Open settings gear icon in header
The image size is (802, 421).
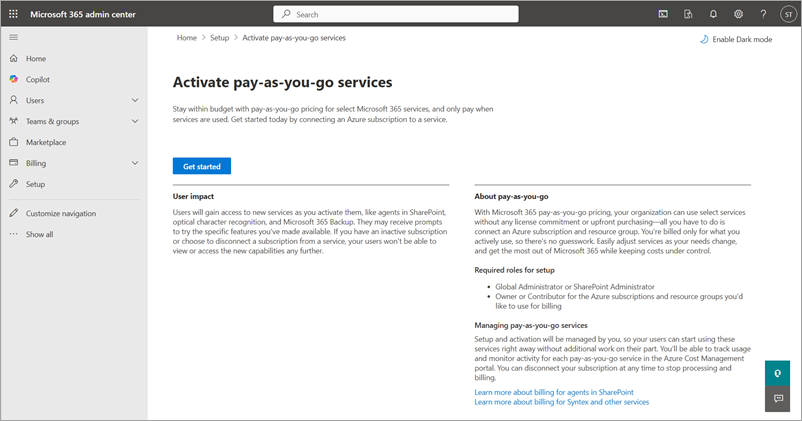pyautogui.click(x=738, y=14)
